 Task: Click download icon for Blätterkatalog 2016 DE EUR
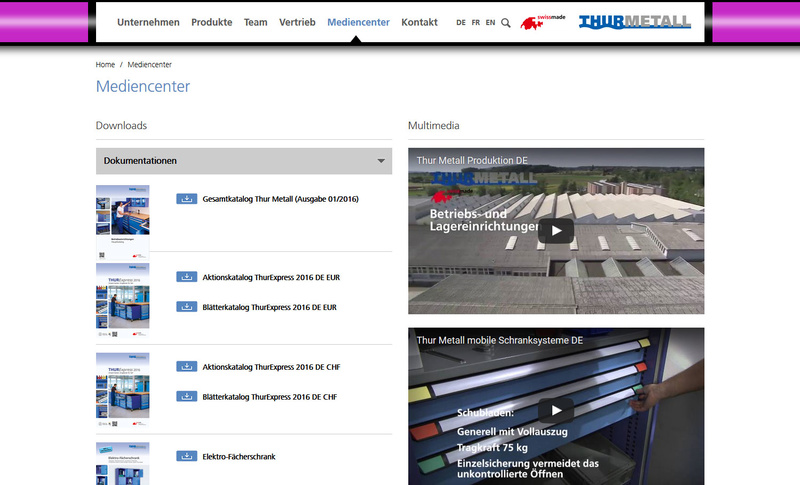186,307
